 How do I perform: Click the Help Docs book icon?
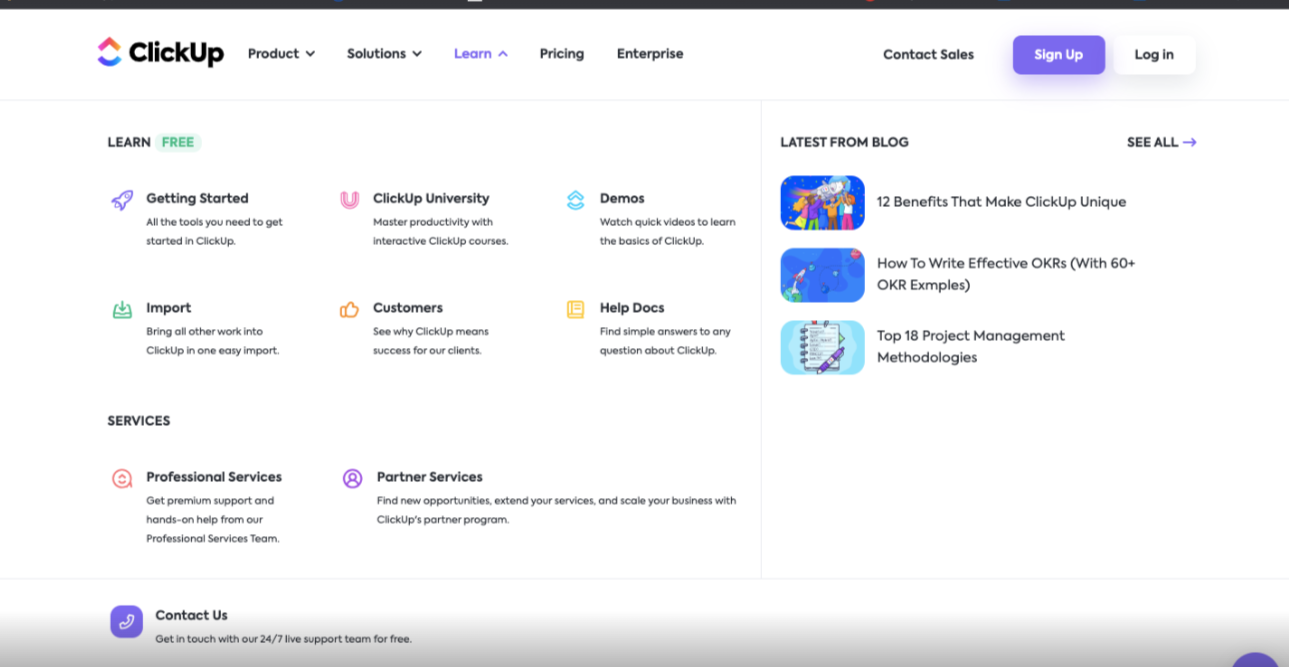click(575, 310)
